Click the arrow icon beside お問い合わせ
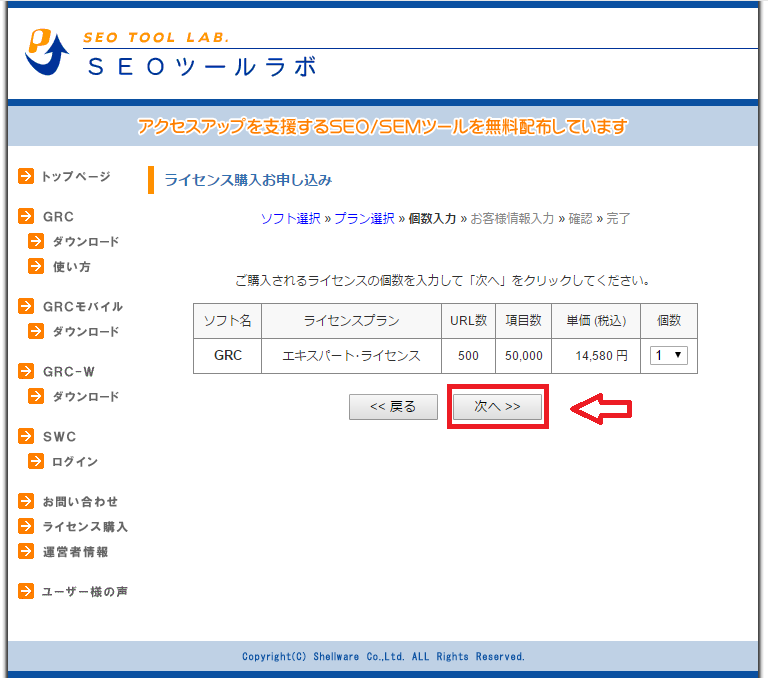 [x=26, y=501]
